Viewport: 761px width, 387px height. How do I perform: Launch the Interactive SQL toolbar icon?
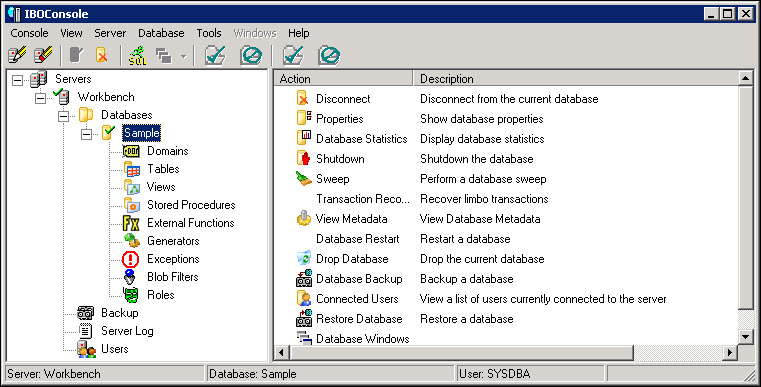point(137,55)
